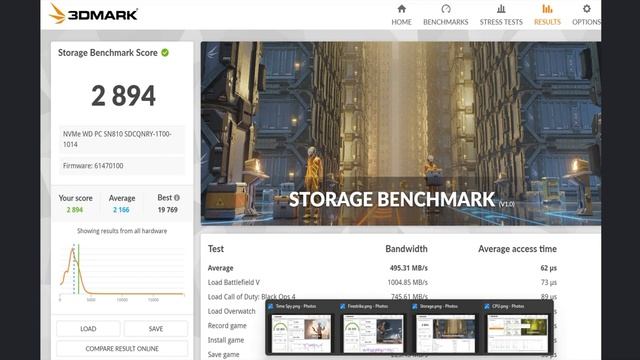
Task: Open Firestrike.png preview thumbnail
Action: point(373,333)
